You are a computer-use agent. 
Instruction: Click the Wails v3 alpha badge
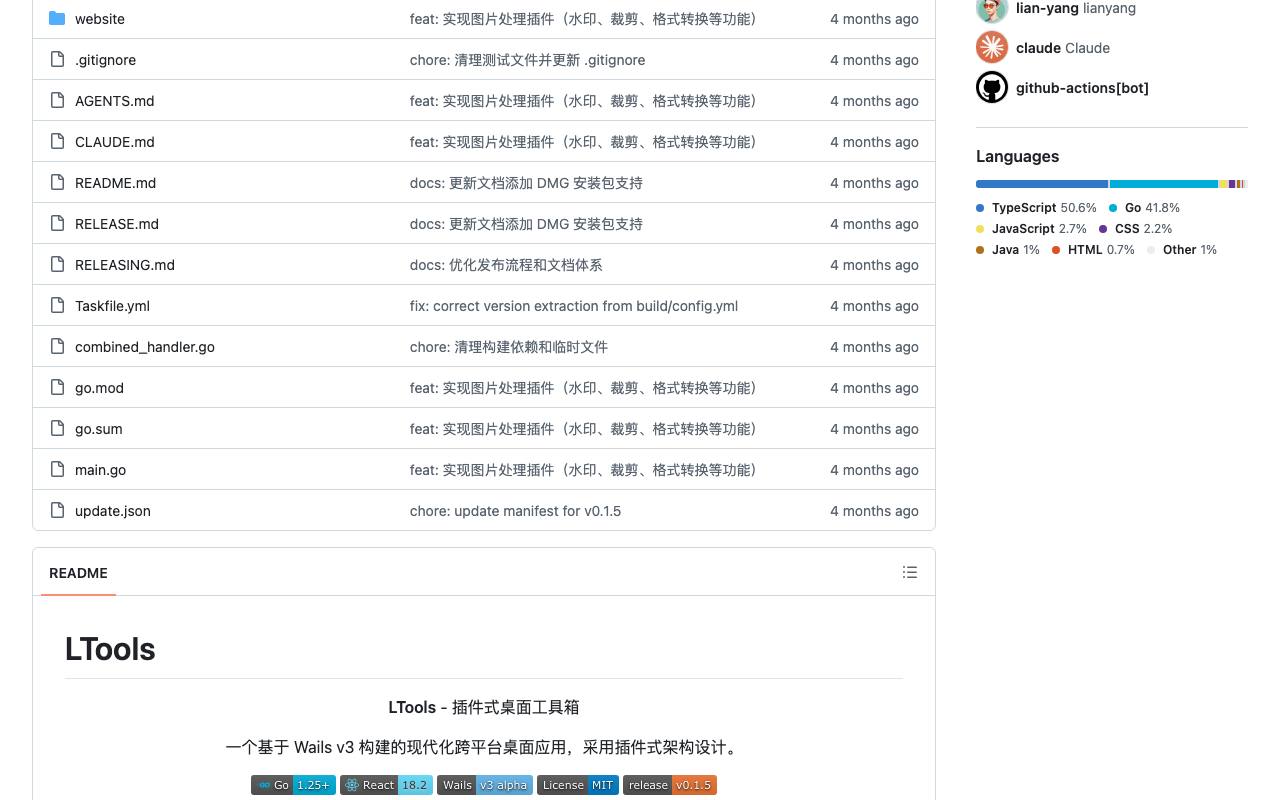(485, 785)
